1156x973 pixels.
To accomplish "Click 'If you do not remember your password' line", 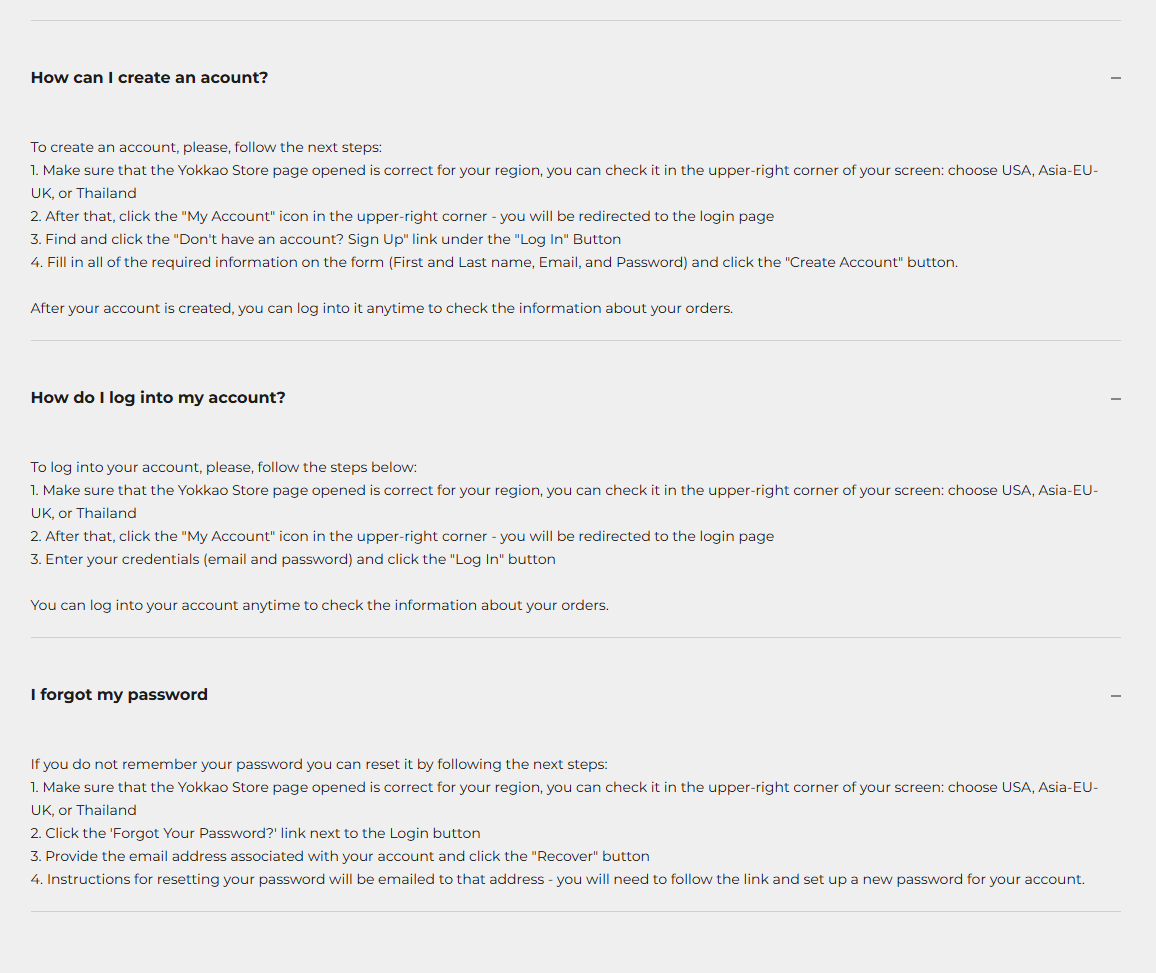I will coord(318,764).
